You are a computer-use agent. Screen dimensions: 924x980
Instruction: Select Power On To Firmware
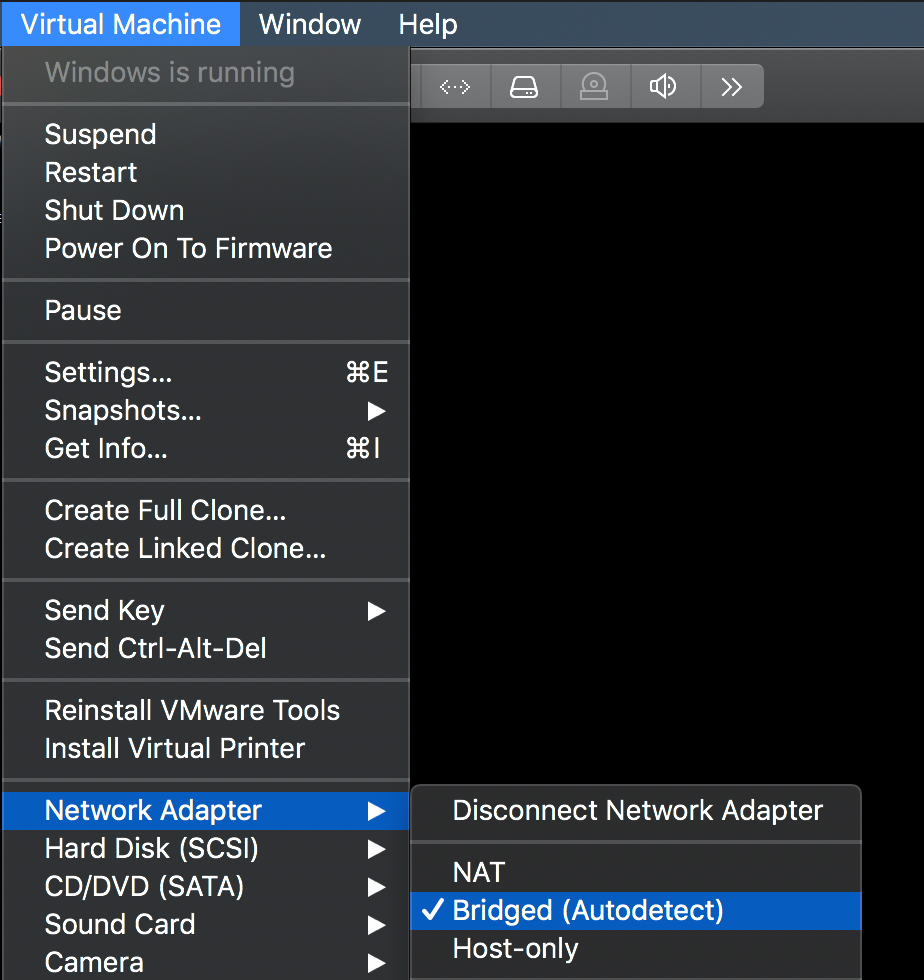pos(206,249)
